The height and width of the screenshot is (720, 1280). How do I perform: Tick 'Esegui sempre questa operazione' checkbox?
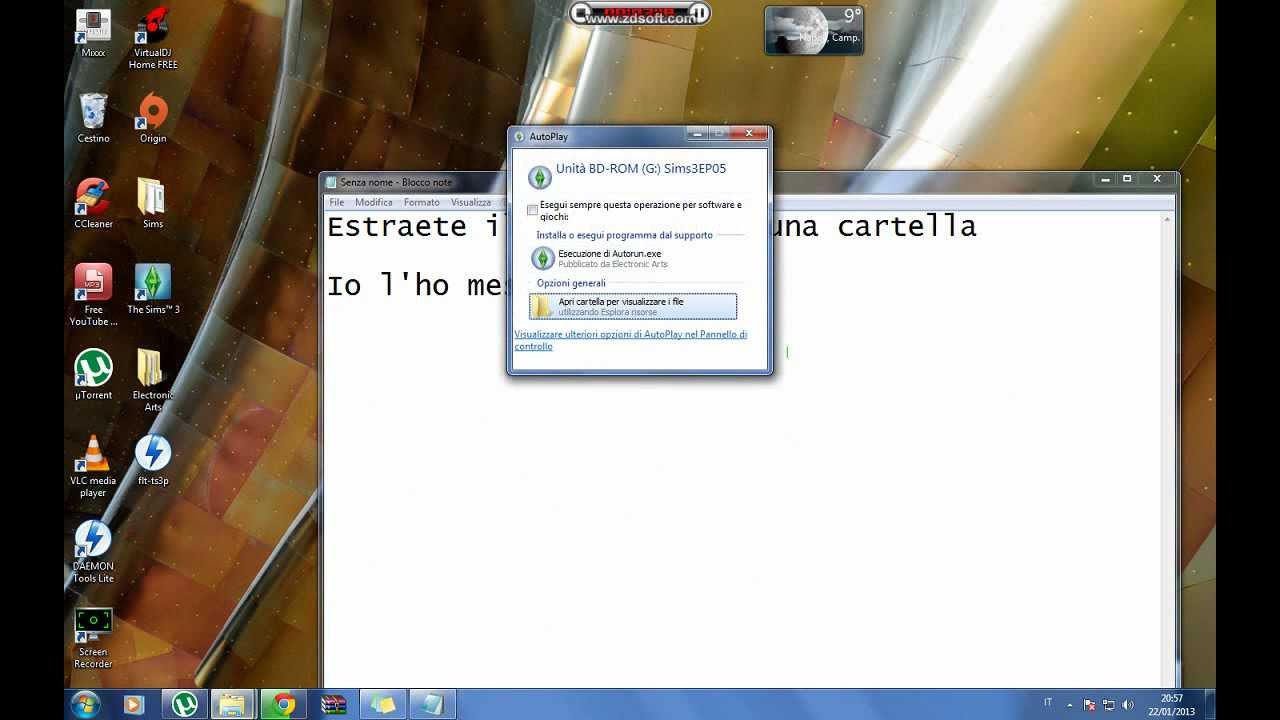[532, 210]
